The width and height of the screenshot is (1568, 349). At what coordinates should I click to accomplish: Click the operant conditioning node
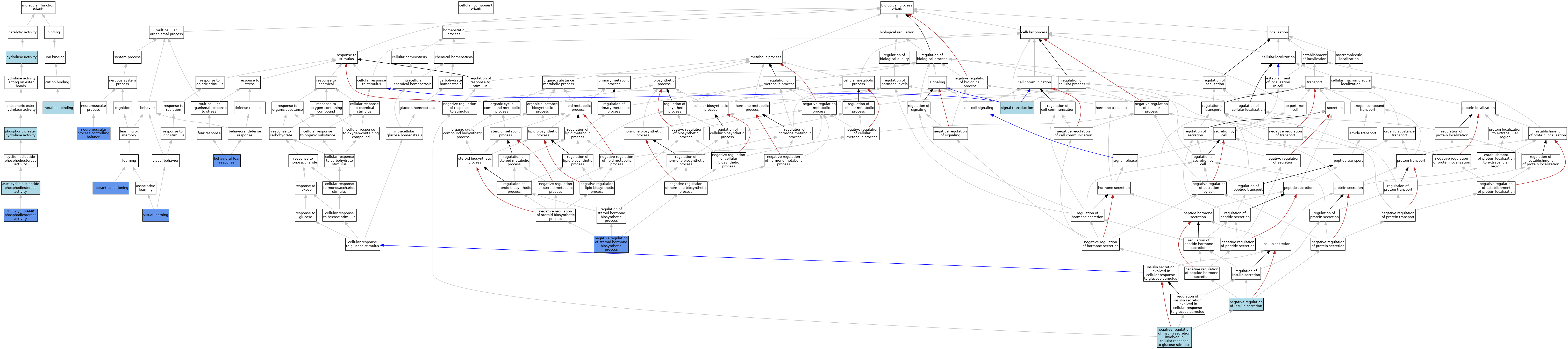(x=111, y=188)
